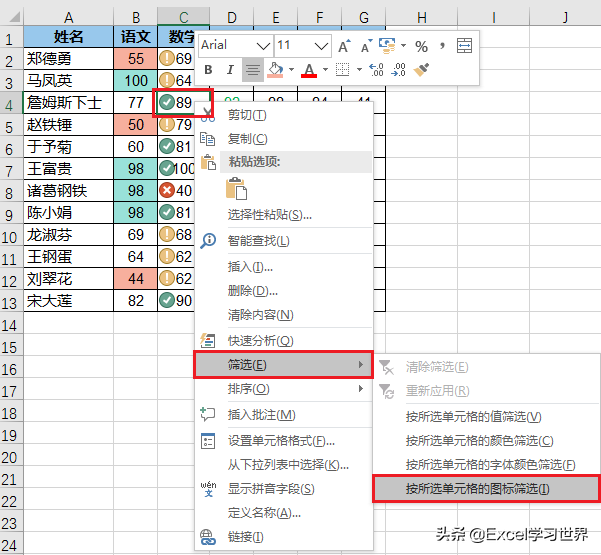601x555 pixels.
Task: Apply percent style format
Action: [x=421, y=47]
